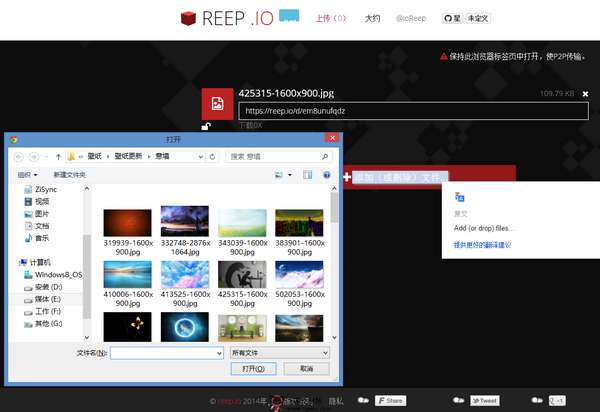This screenshot has width=600, height=412.
Task: Select thumbnail 319939-1600x900.jpg
Action: coord(127,223)
